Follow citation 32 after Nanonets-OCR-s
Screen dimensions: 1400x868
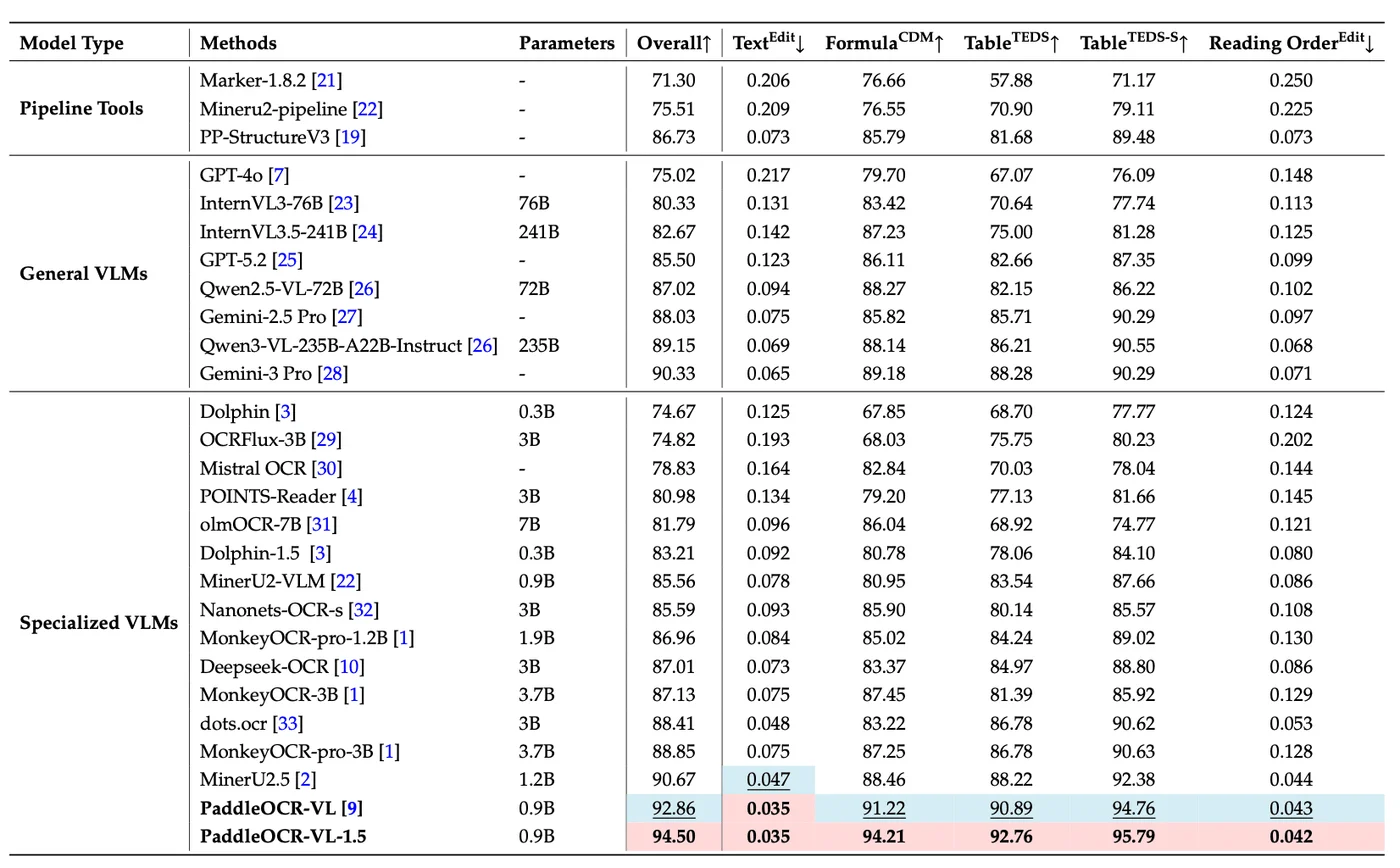[364, 609]
